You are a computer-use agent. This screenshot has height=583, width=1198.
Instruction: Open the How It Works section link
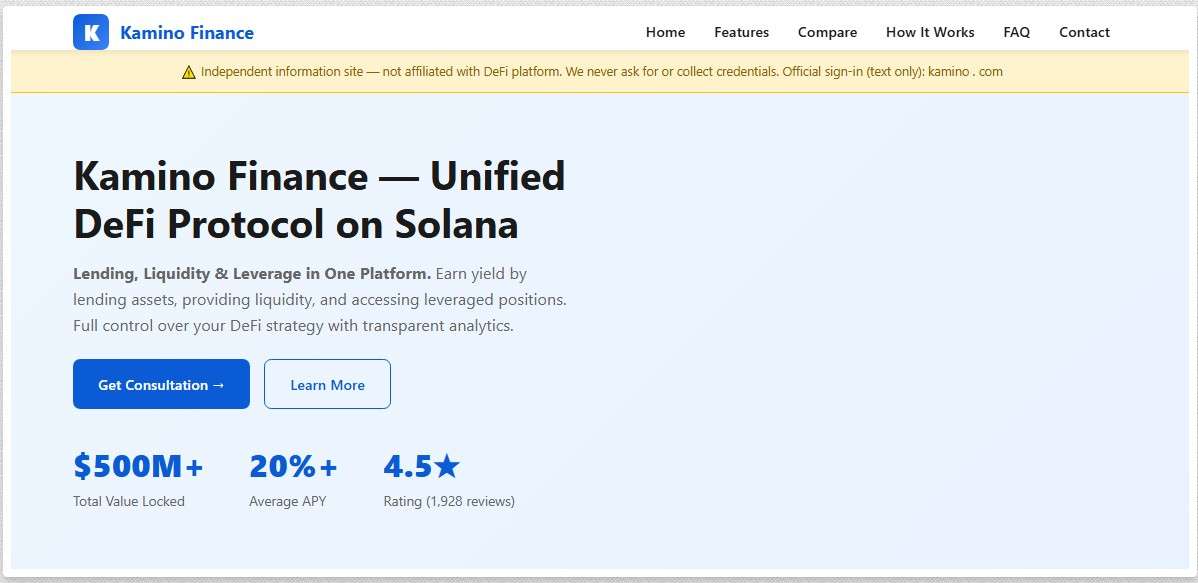coord(929,32)
